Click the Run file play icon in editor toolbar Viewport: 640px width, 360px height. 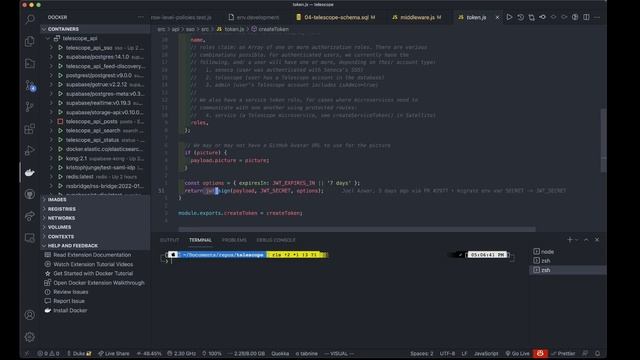[509, 17]
